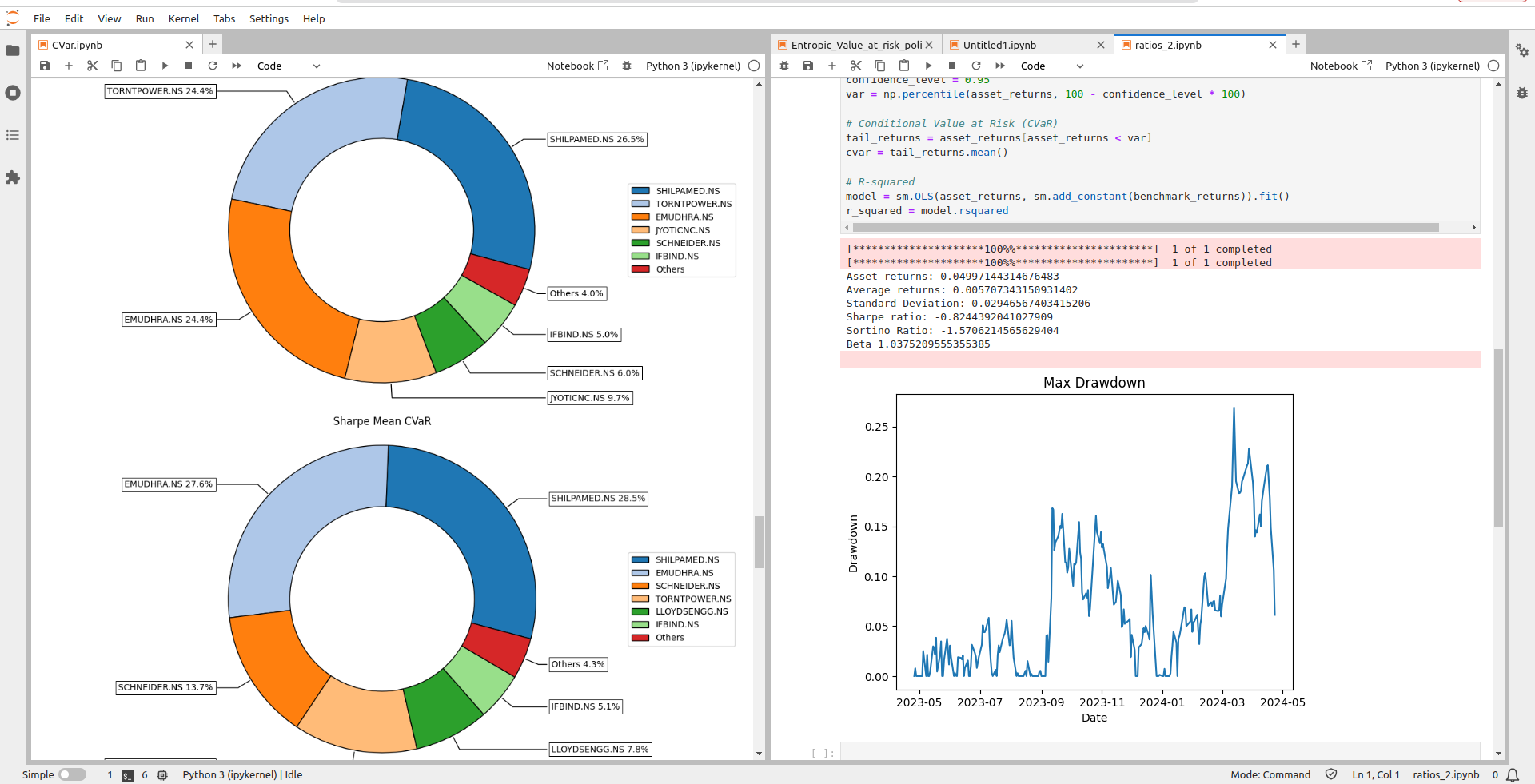Cut the selected cell in ratios_2.ipynb
Screen dimensions: 1535x784
(x=856, y=66)
